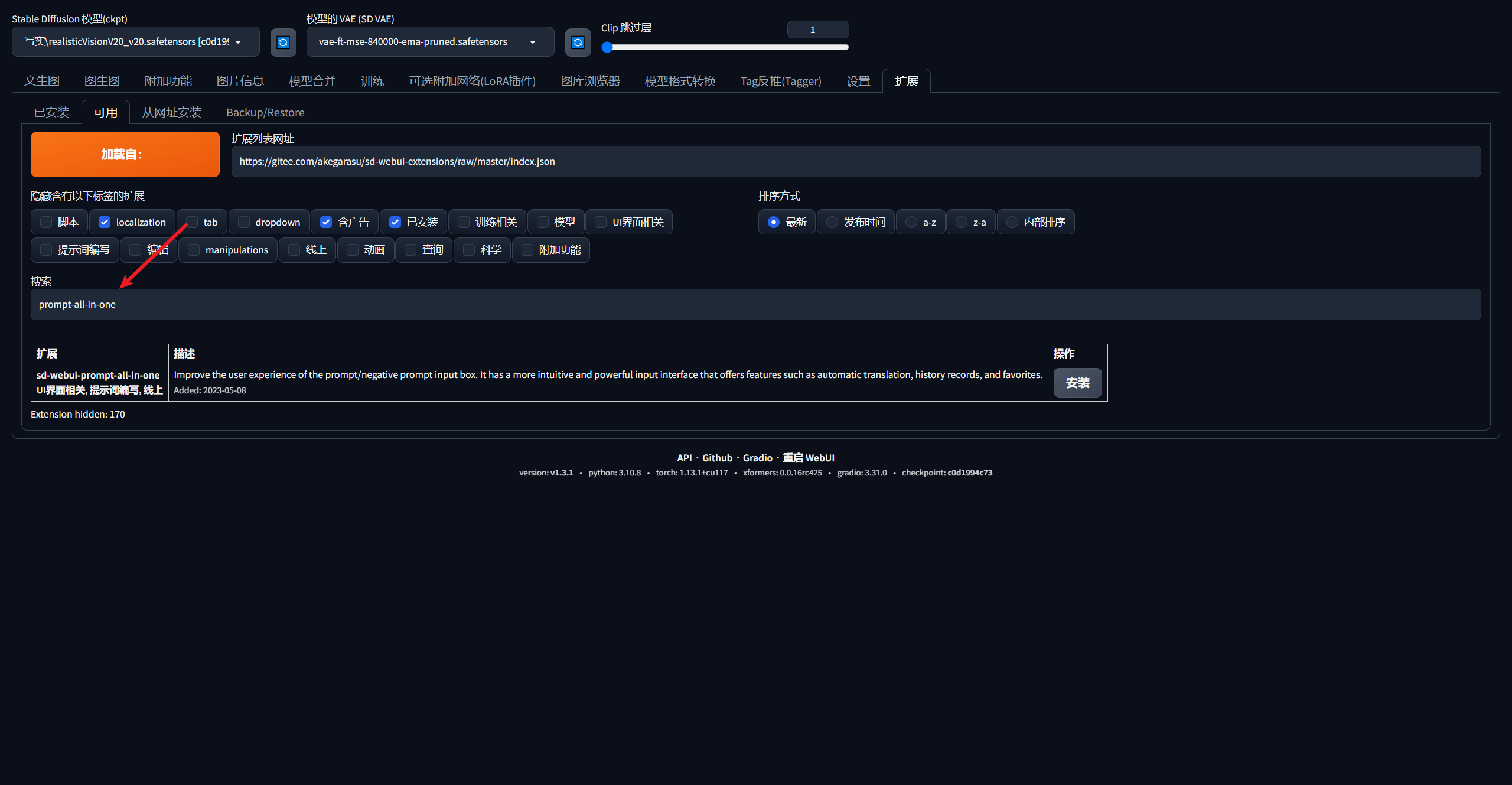Viewport: 1512px width, 785px height.
Task: Select the a-z sort radio button
Action: point(911,222)
